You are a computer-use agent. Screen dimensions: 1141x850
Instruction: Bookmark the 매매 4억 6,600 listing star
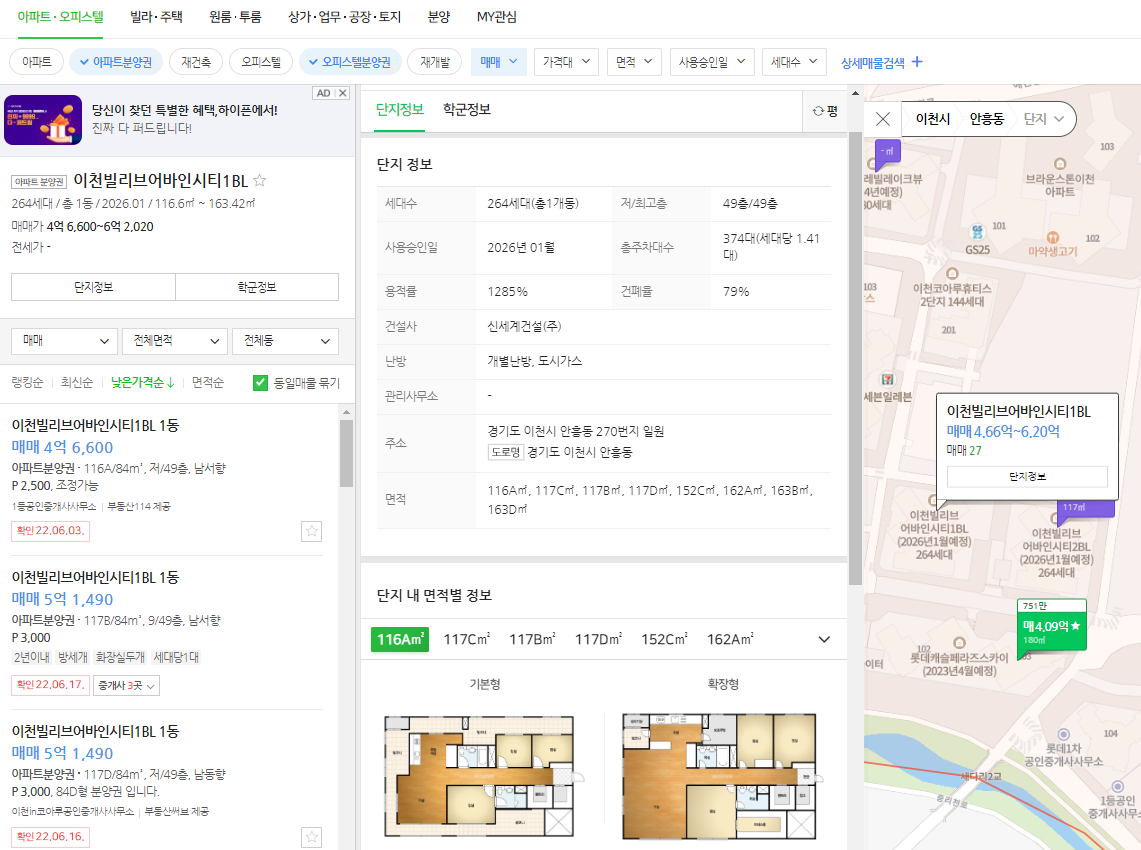pos(311,532)
